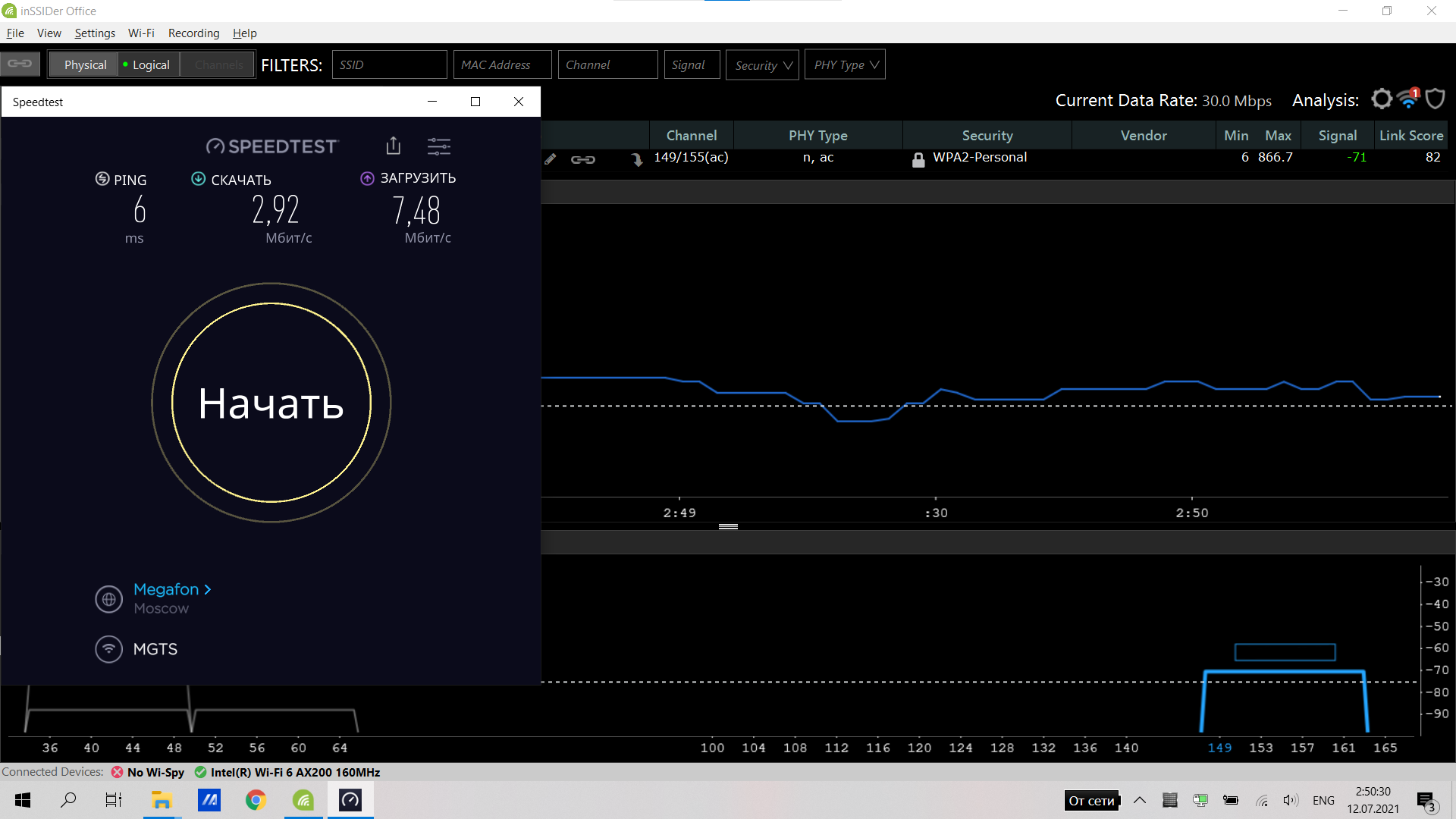Click the volume icon in system tray
Viewport: 1456px width, 819px height.
coord(1291,800)
